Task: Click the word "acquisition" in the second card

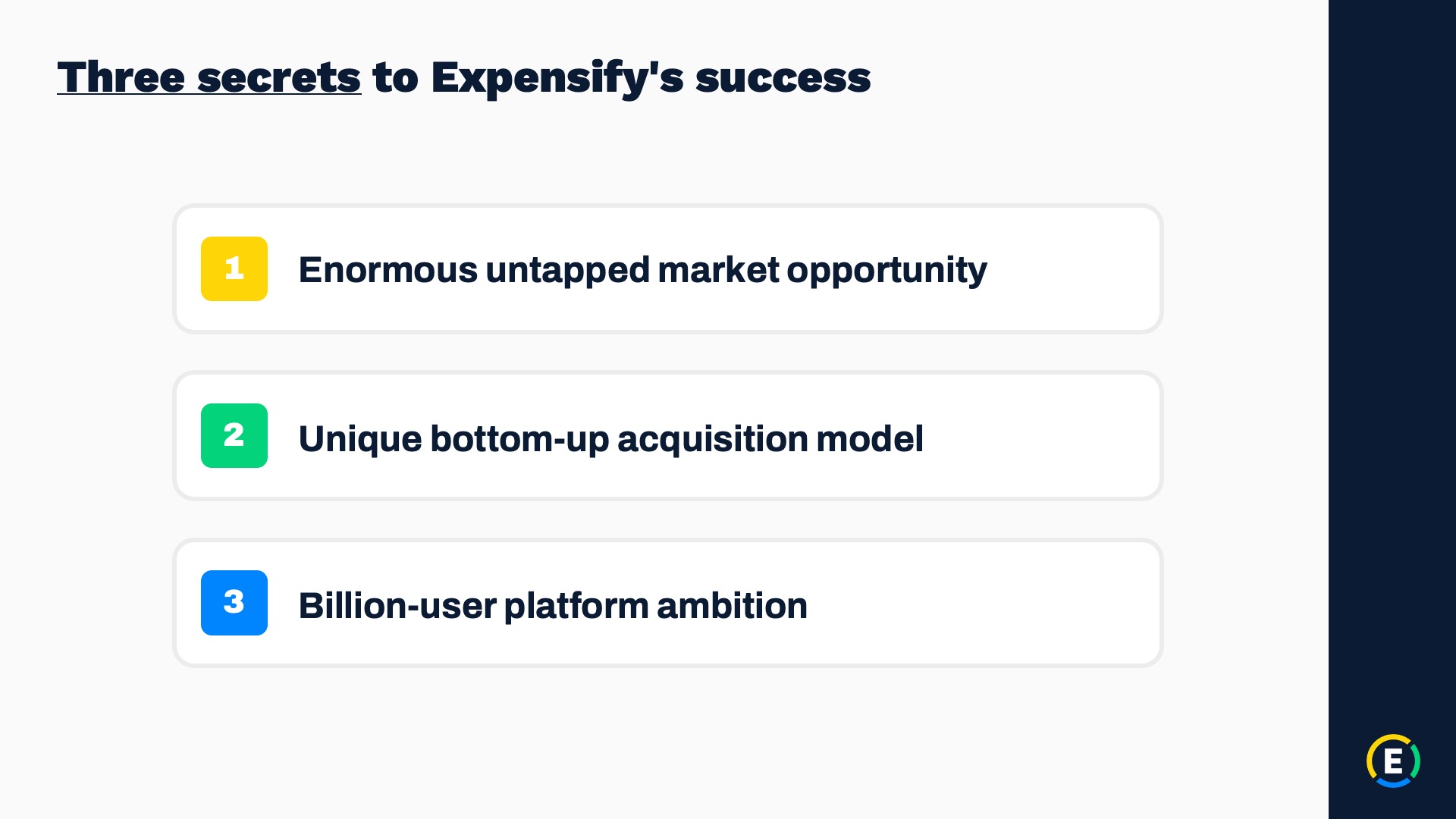Action: [x=712, y=439]
